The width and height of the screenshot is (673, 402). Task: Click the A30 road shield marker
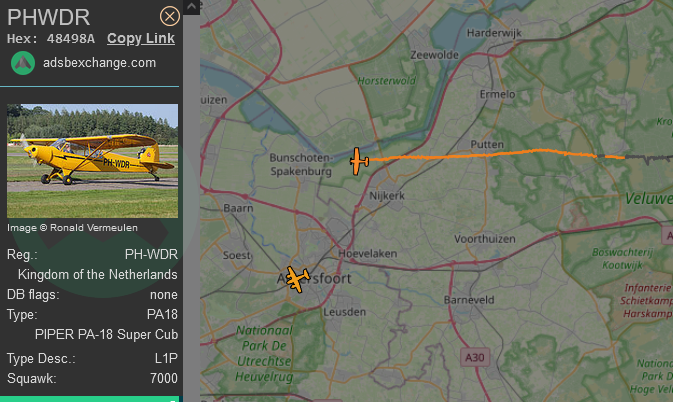click(475, 357)
